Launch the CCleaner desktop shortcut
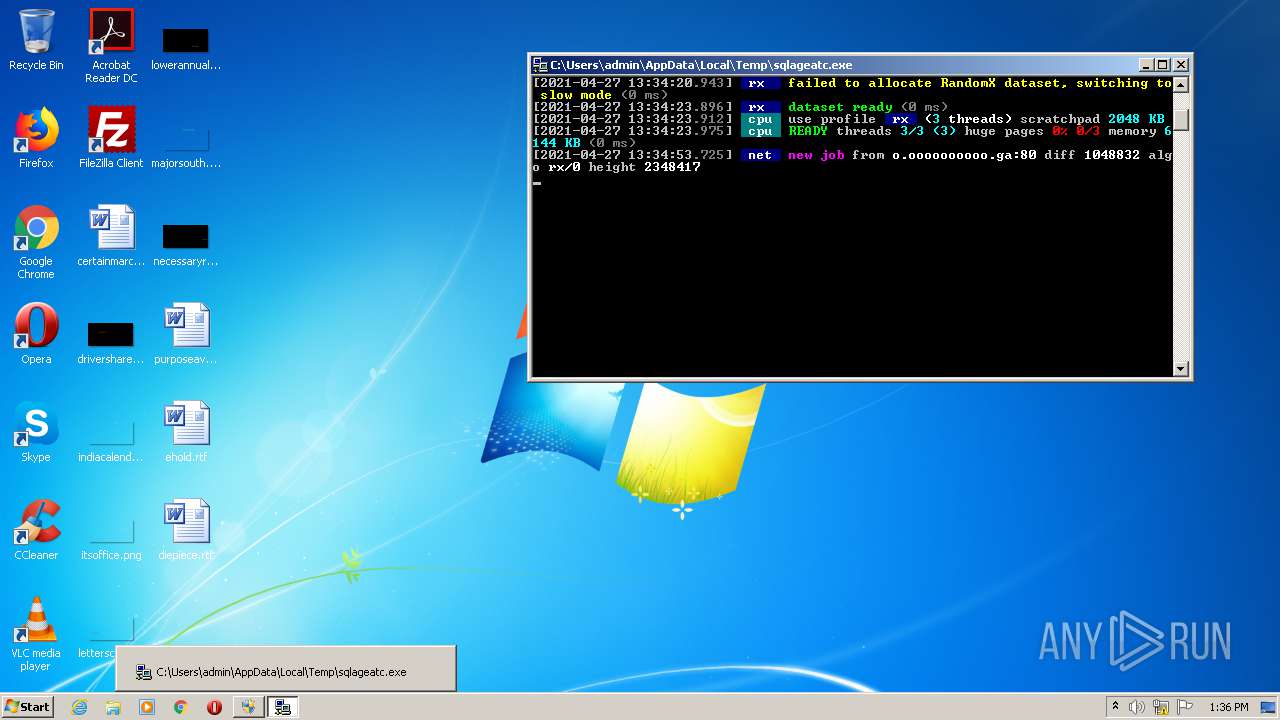The image size is (1280, 720). [36, 530]
